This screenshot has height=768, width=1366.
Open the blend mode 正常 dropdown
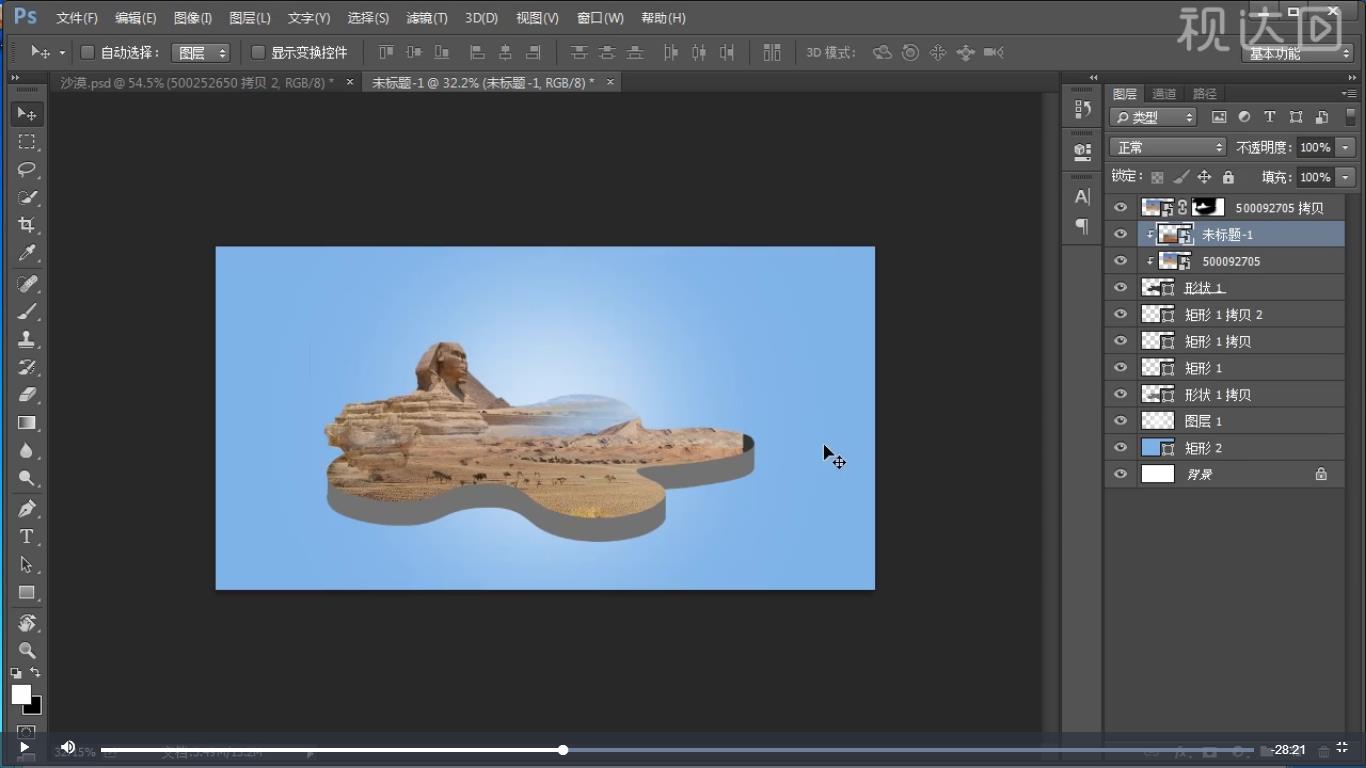(1167, 147)
